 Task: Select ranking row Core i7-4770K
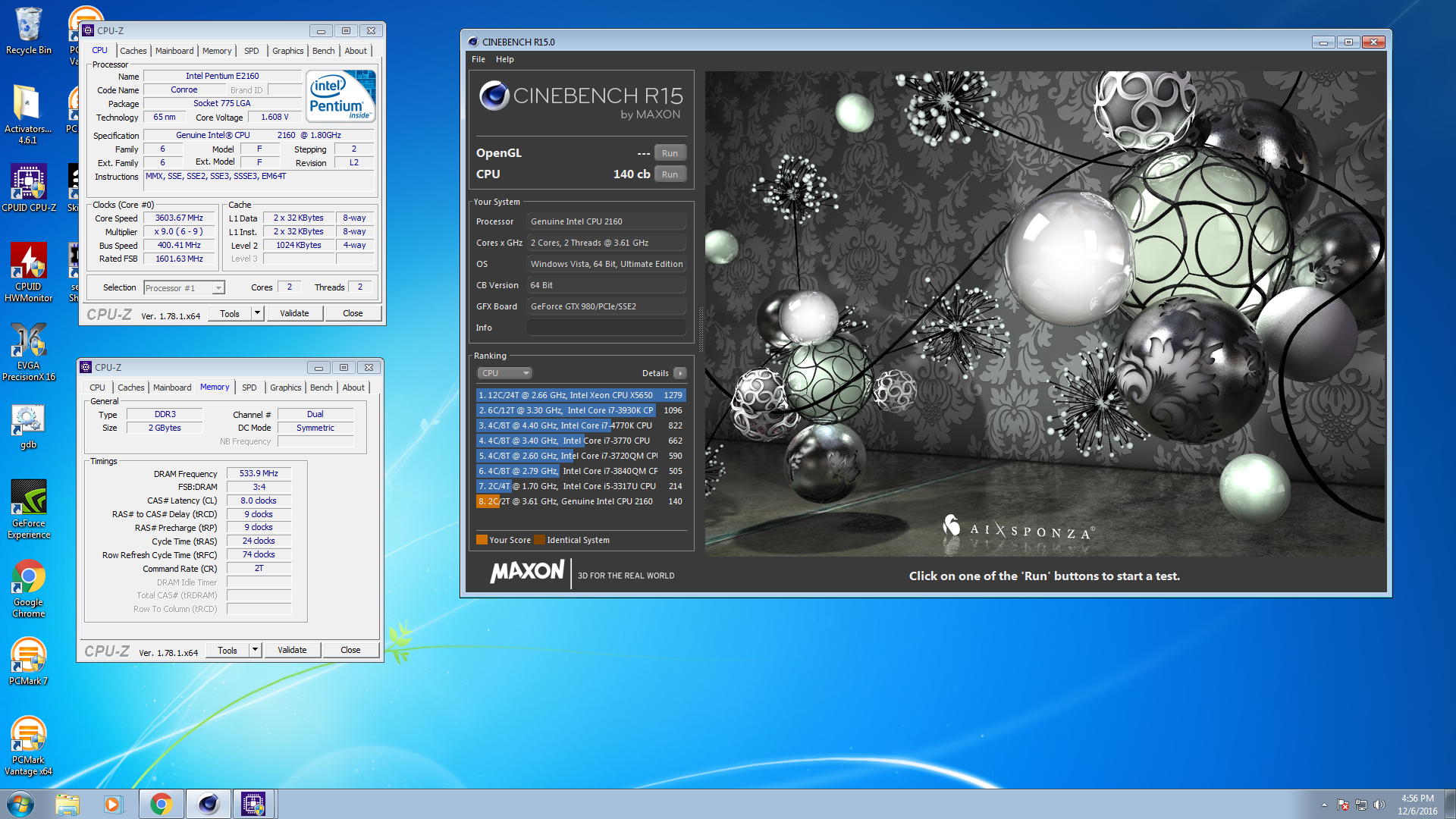click(x=581, y=425)
